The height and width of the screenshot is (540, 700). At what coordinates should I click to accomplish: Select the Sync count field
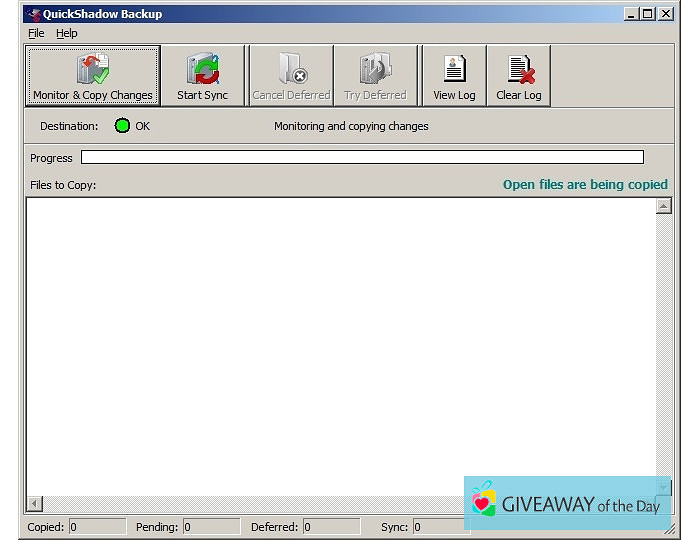click(x=438, y=526)
